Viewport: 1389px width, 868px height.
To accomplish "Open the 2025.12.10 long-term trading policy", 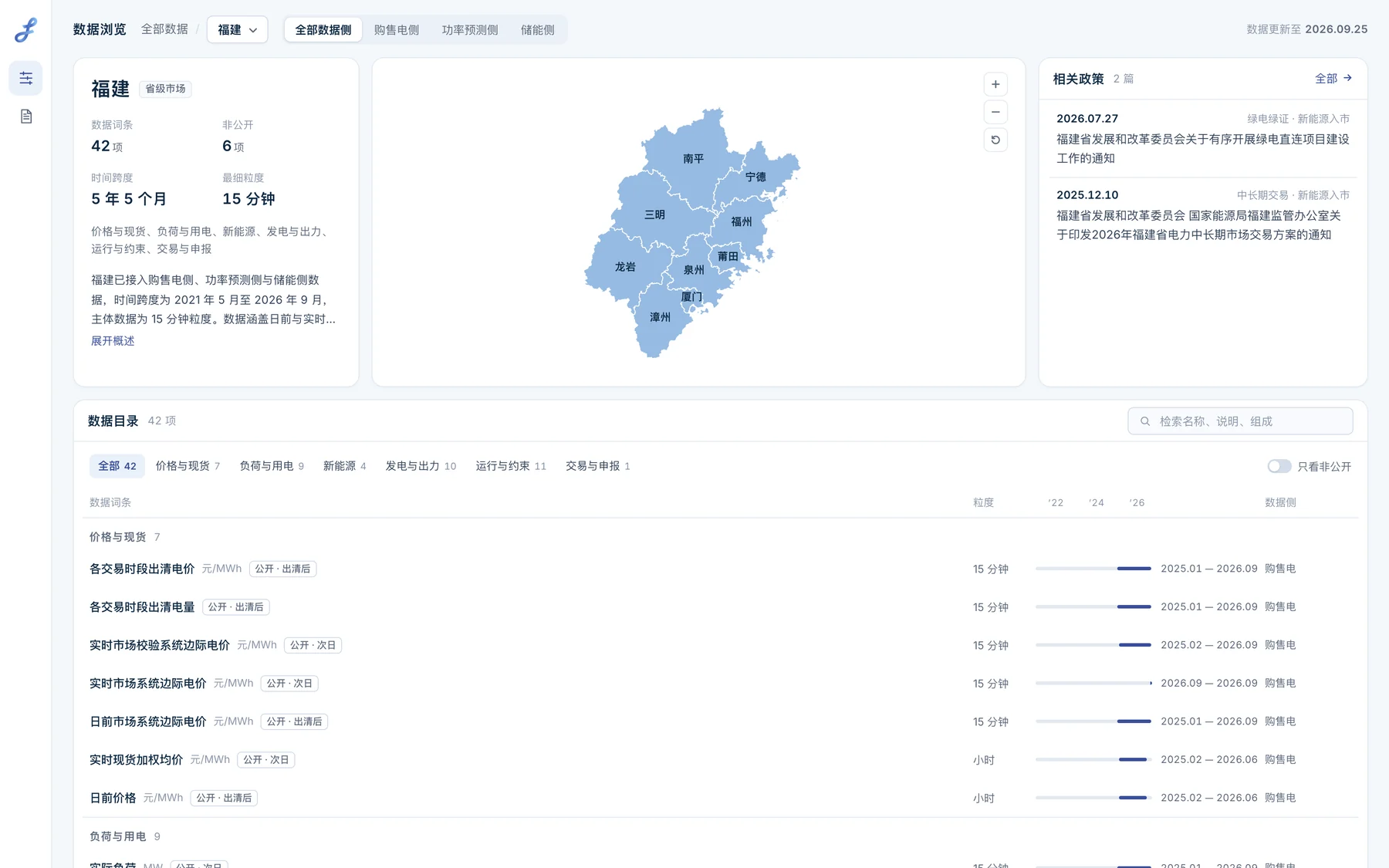I will (1203, 215).
